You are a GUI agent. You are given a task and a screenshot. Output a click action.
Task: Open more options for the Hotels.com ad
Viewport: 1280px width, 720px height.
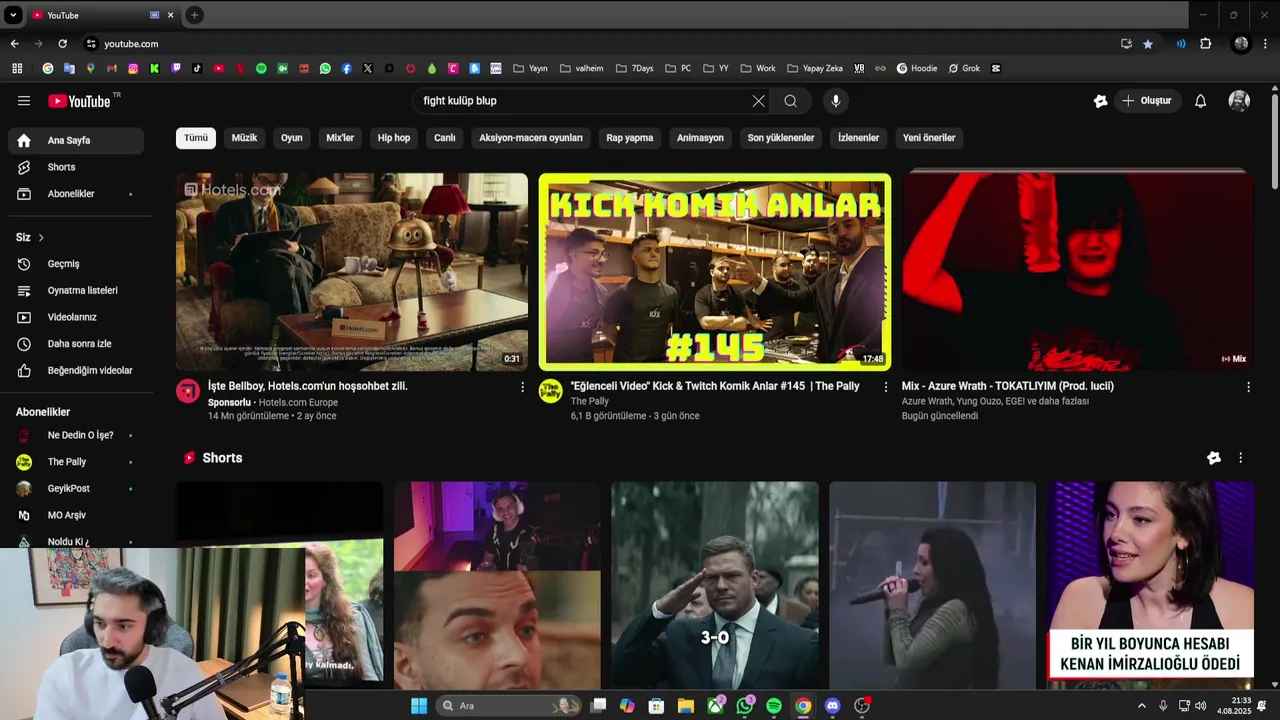tap(522, 387)
